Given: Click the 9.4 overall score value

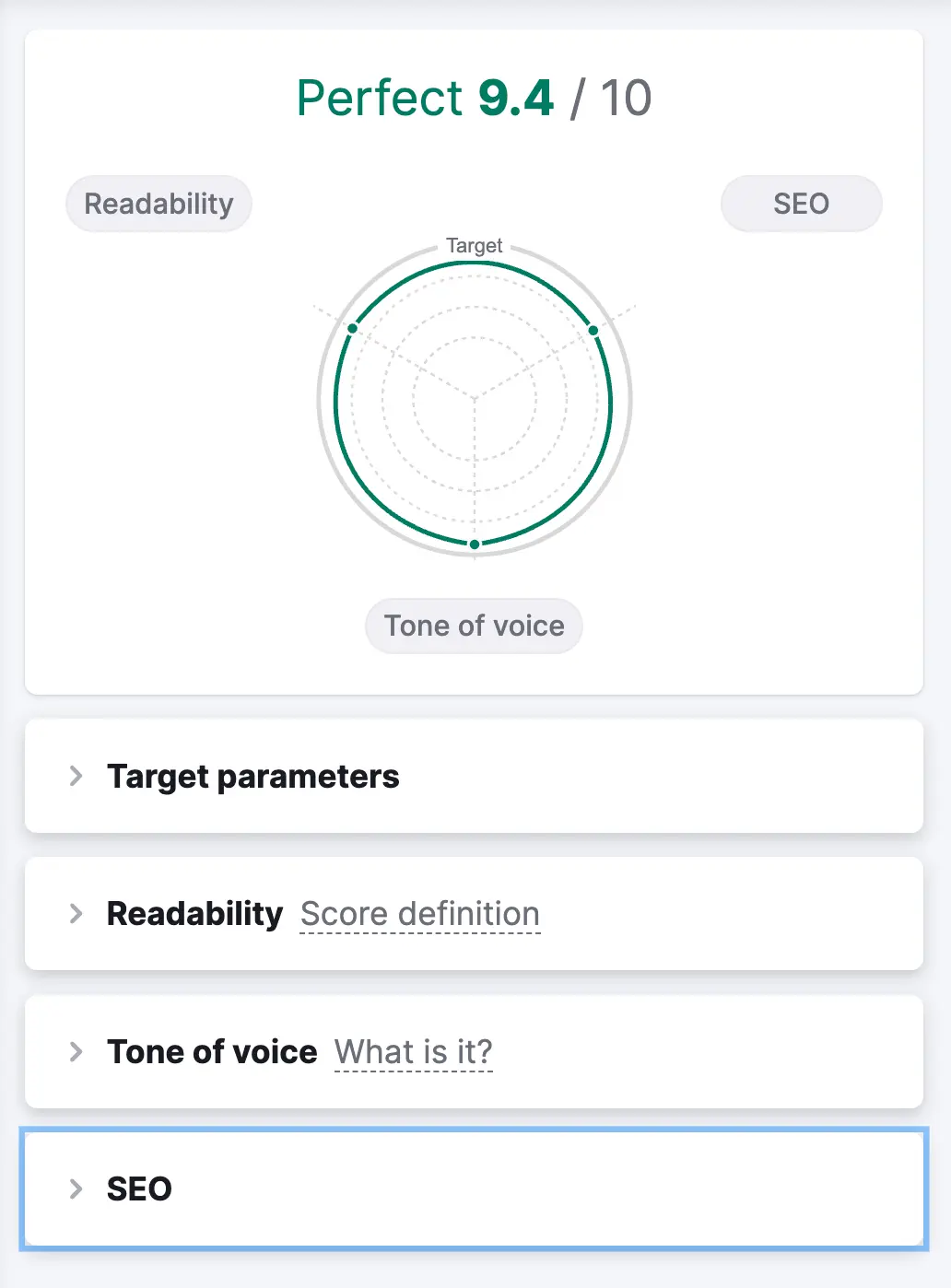Looking at the screenshot, I should pos(516,99).
